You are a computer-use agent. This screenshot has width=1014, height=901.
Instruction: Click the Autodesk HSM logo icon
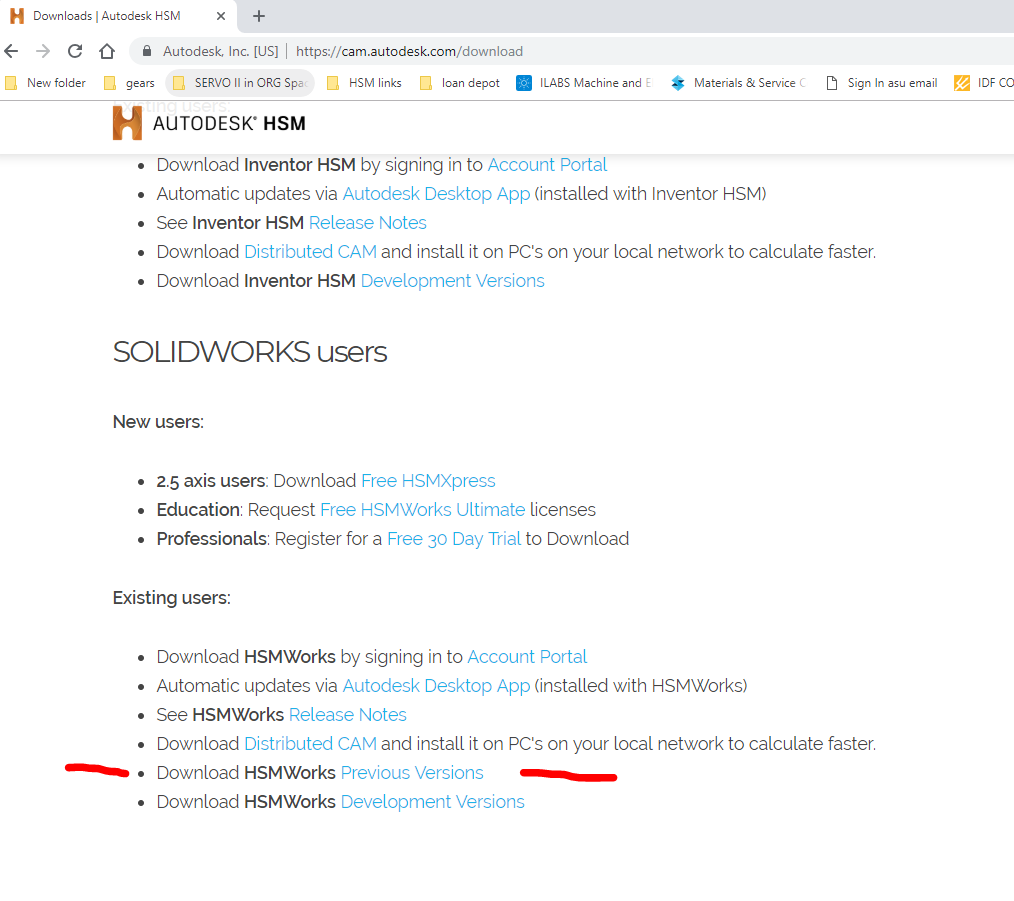pyautogui.click(x=127, y=123)
